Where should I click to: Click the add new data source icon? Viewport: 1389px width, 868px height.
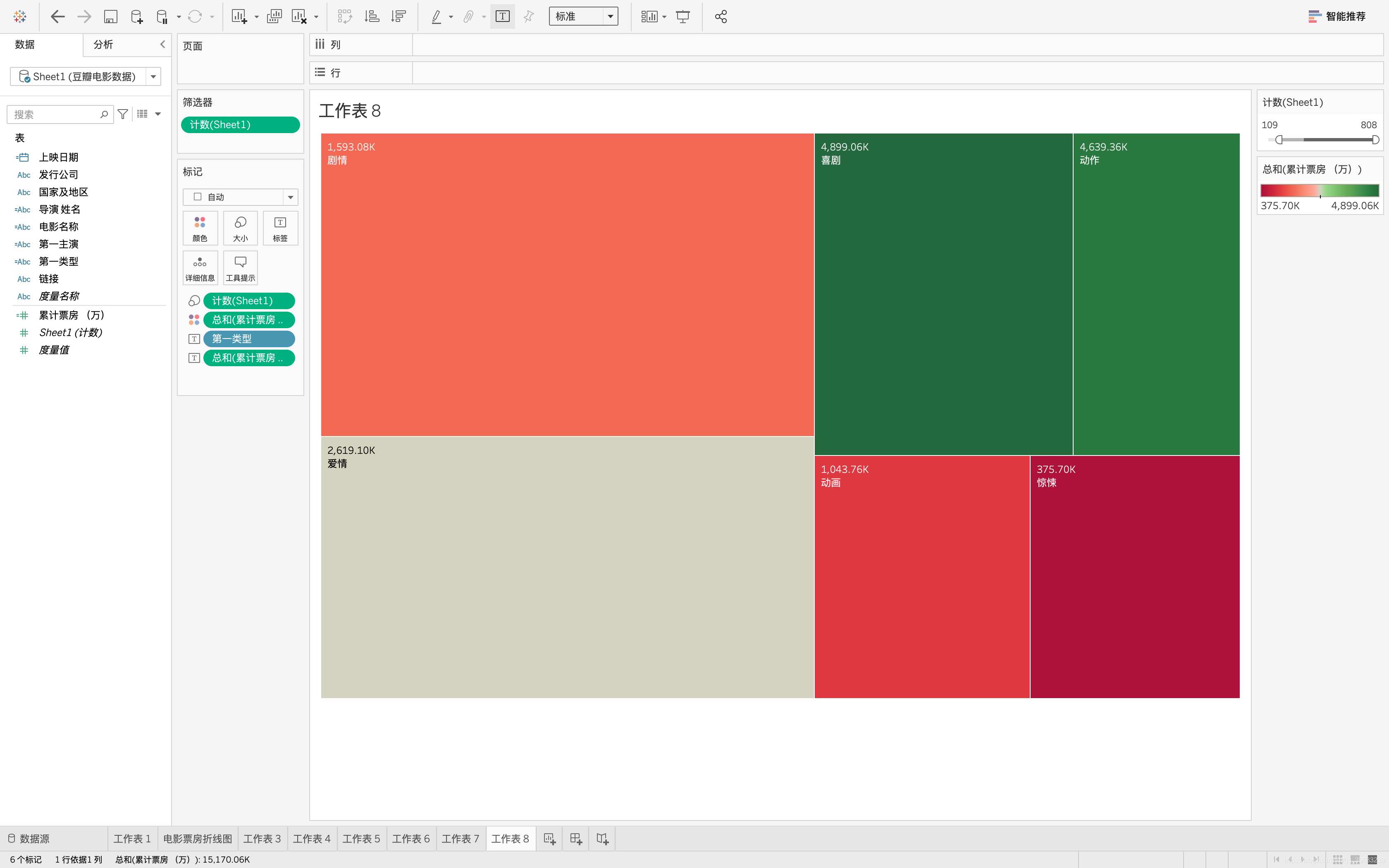(136, 17)
